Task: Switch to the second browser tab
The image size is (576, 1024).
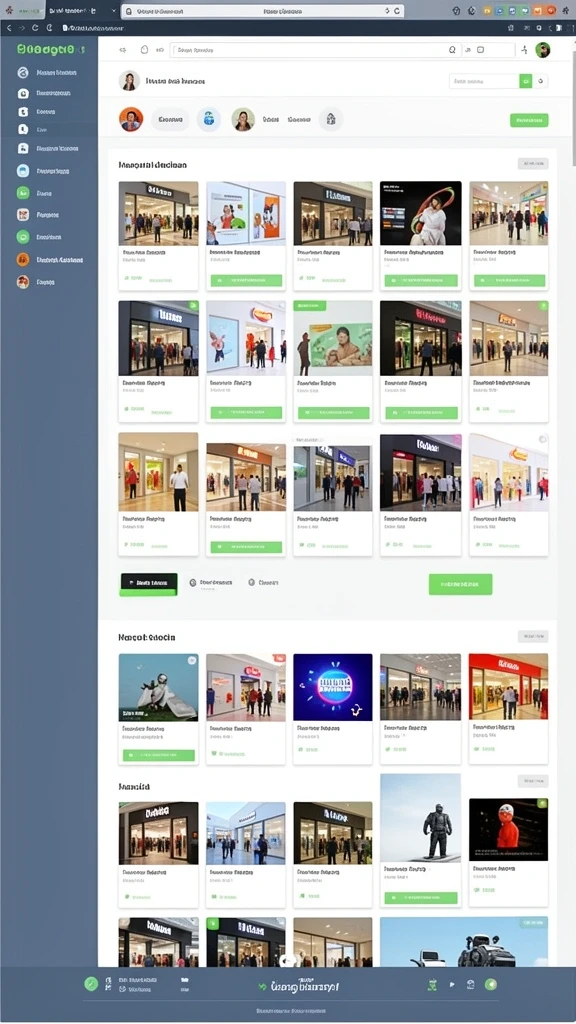Action: coord(80,11)
